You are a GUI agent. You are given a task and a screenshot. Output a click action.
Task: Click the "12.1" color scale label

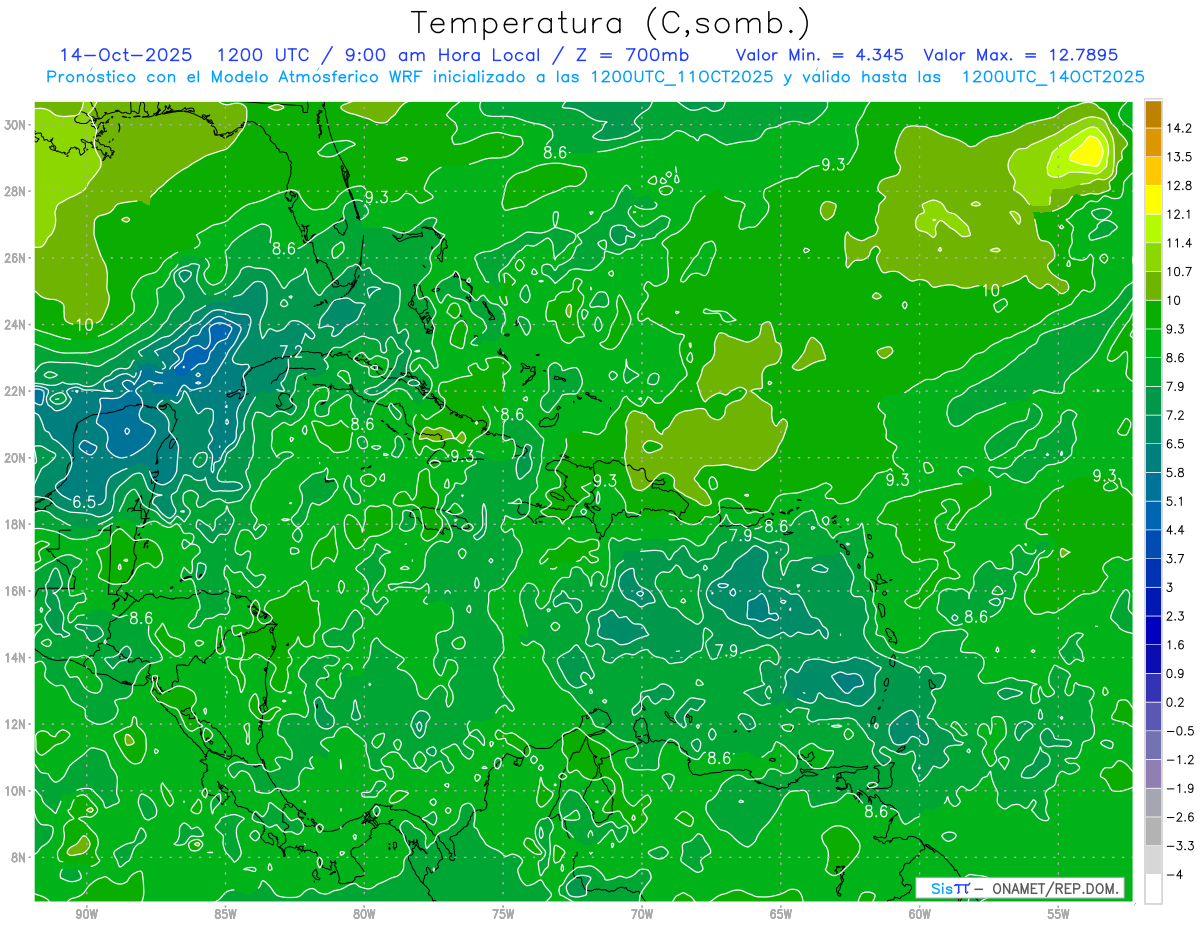pos(1181,214)
